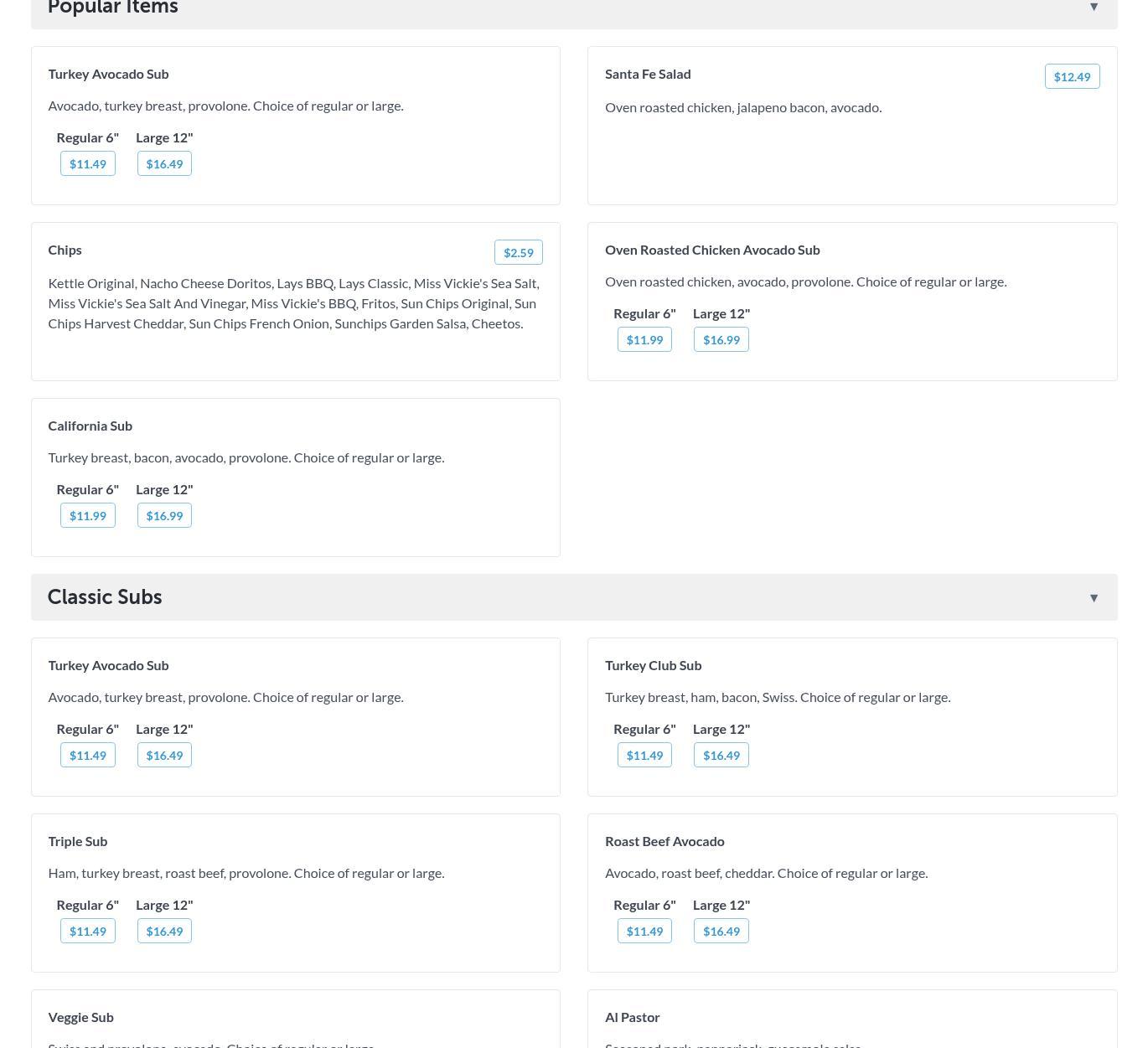Open the Al Pastor item title

pyautogui.click(x=632, y=1017)
